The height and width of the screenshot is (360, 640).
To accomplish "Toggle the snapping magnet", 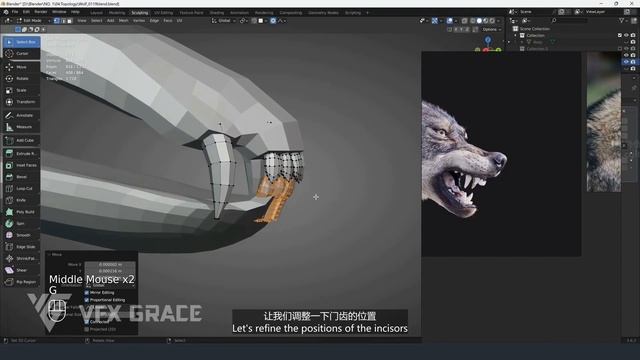I will 254,20.
